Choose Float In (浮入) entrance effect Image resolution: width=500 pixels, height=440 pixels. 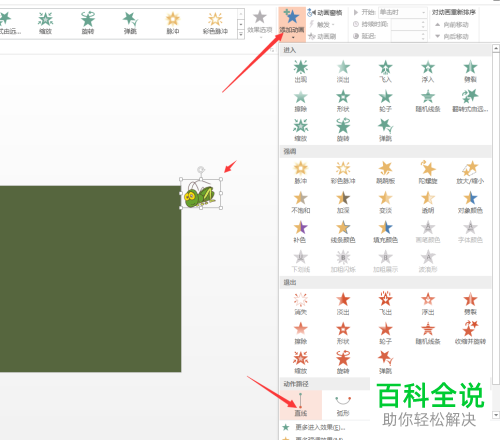(428, 71)
